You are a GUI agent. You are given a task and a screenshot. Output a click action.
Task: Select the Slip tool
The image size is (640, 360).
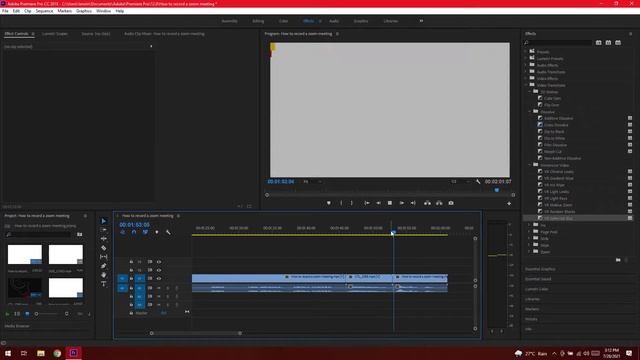coord(104,257)
